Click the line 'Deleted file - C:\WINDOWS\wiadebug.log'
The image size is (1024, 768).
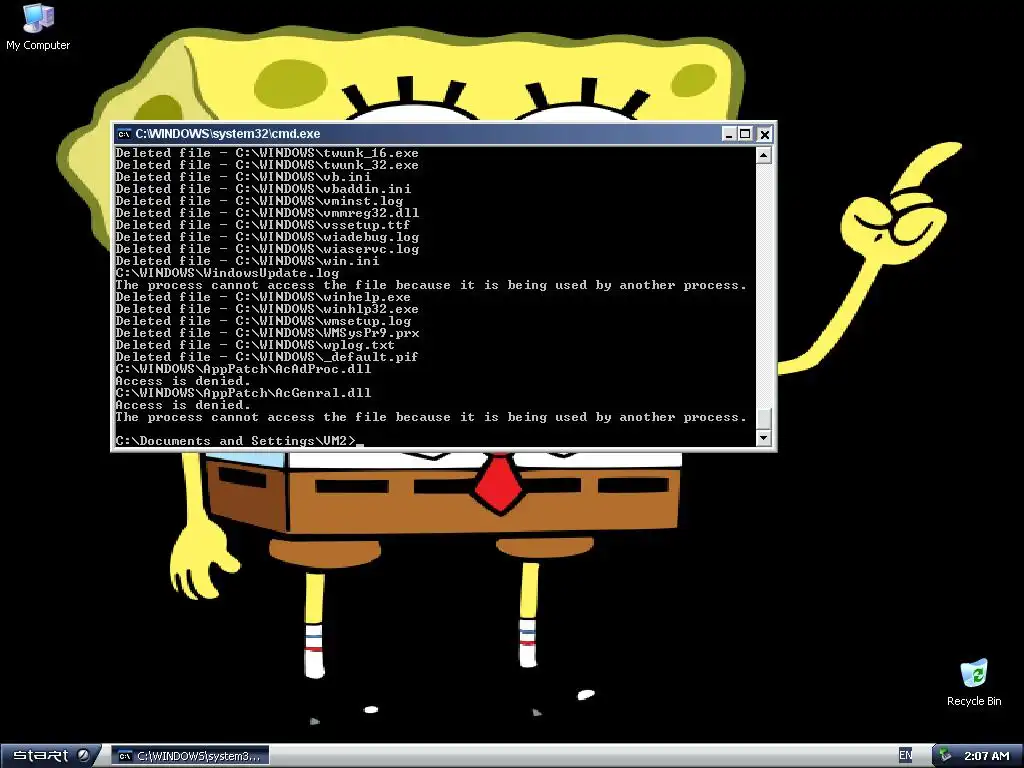tap(267, 237)
